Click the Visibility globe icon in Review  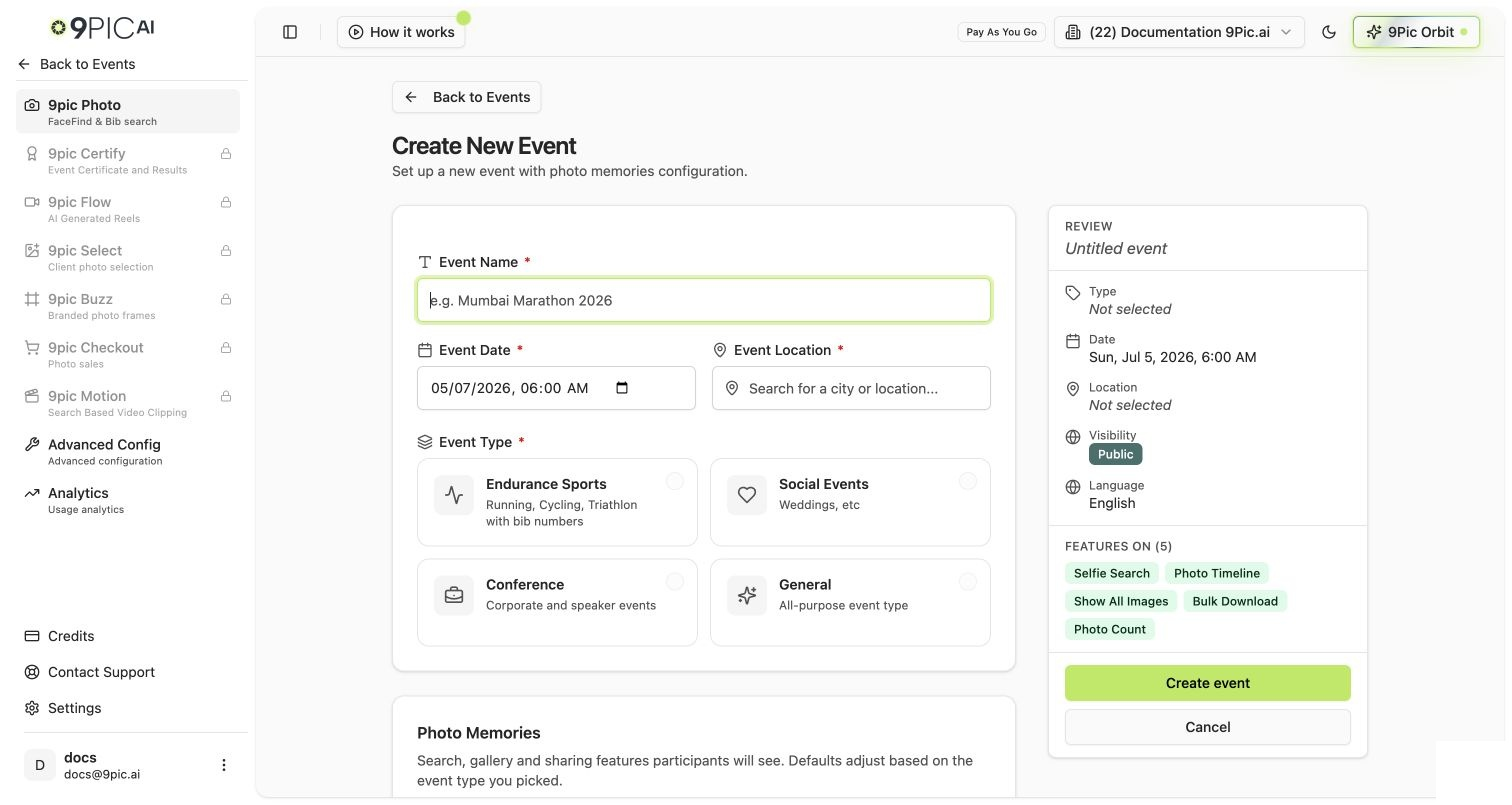pos(1073,437)
